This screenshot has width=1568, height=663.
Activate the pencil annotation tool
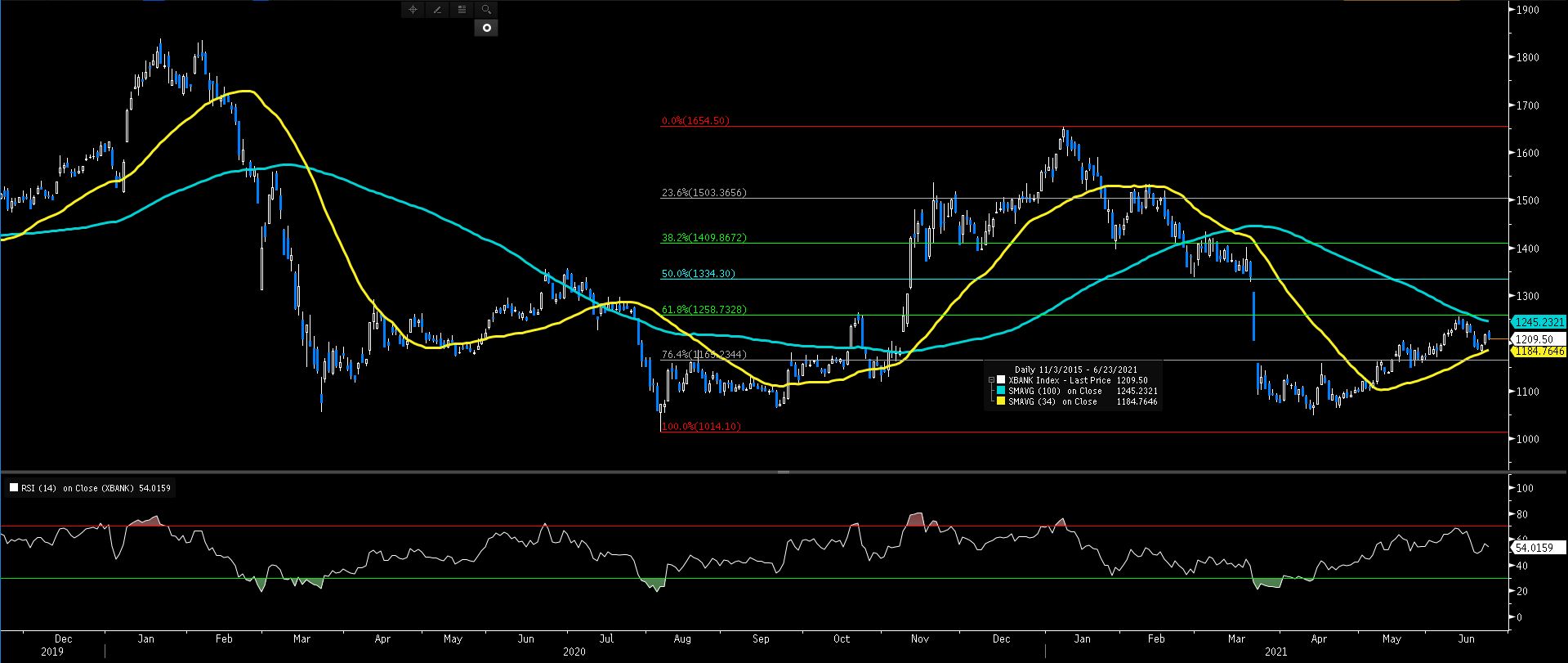point(437,10)
